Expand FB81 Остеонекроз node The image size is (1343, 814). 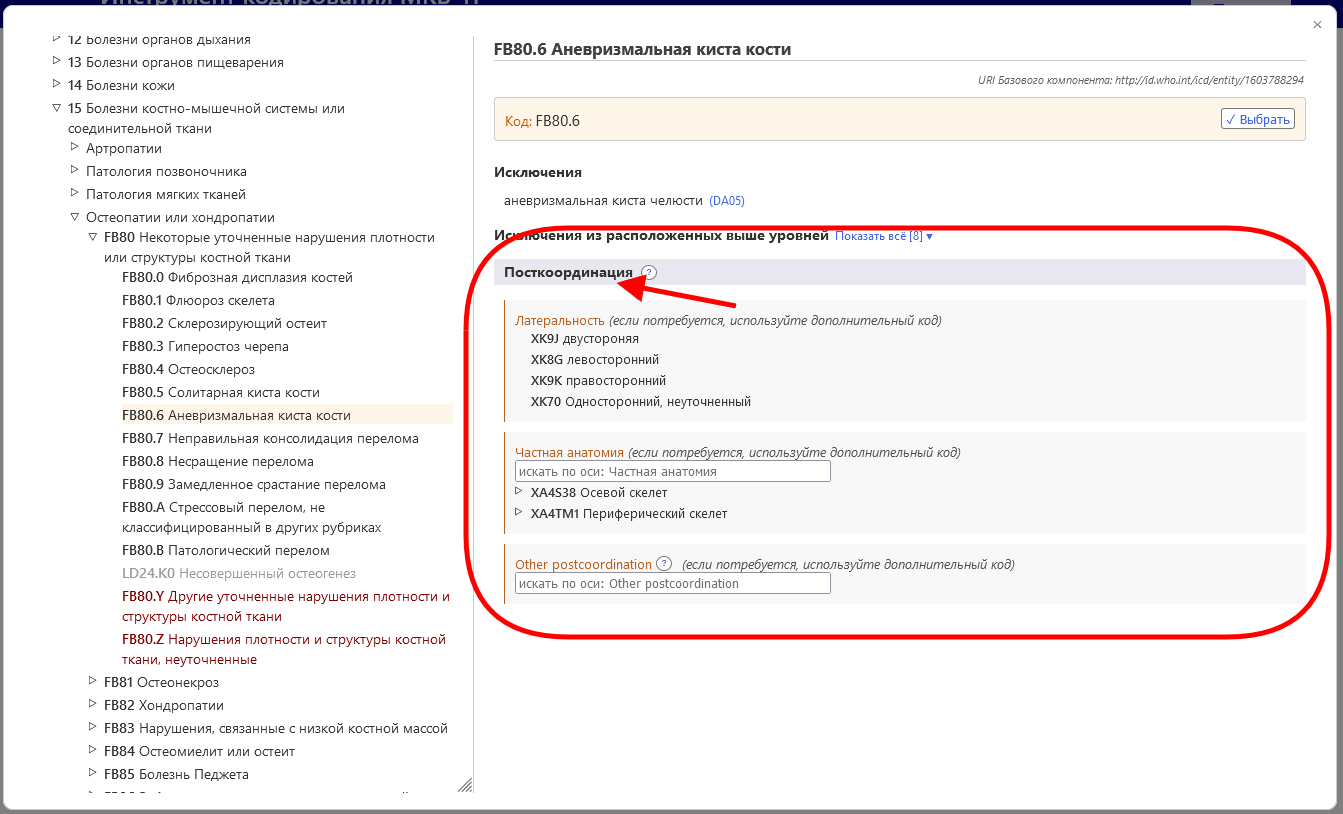92,681
